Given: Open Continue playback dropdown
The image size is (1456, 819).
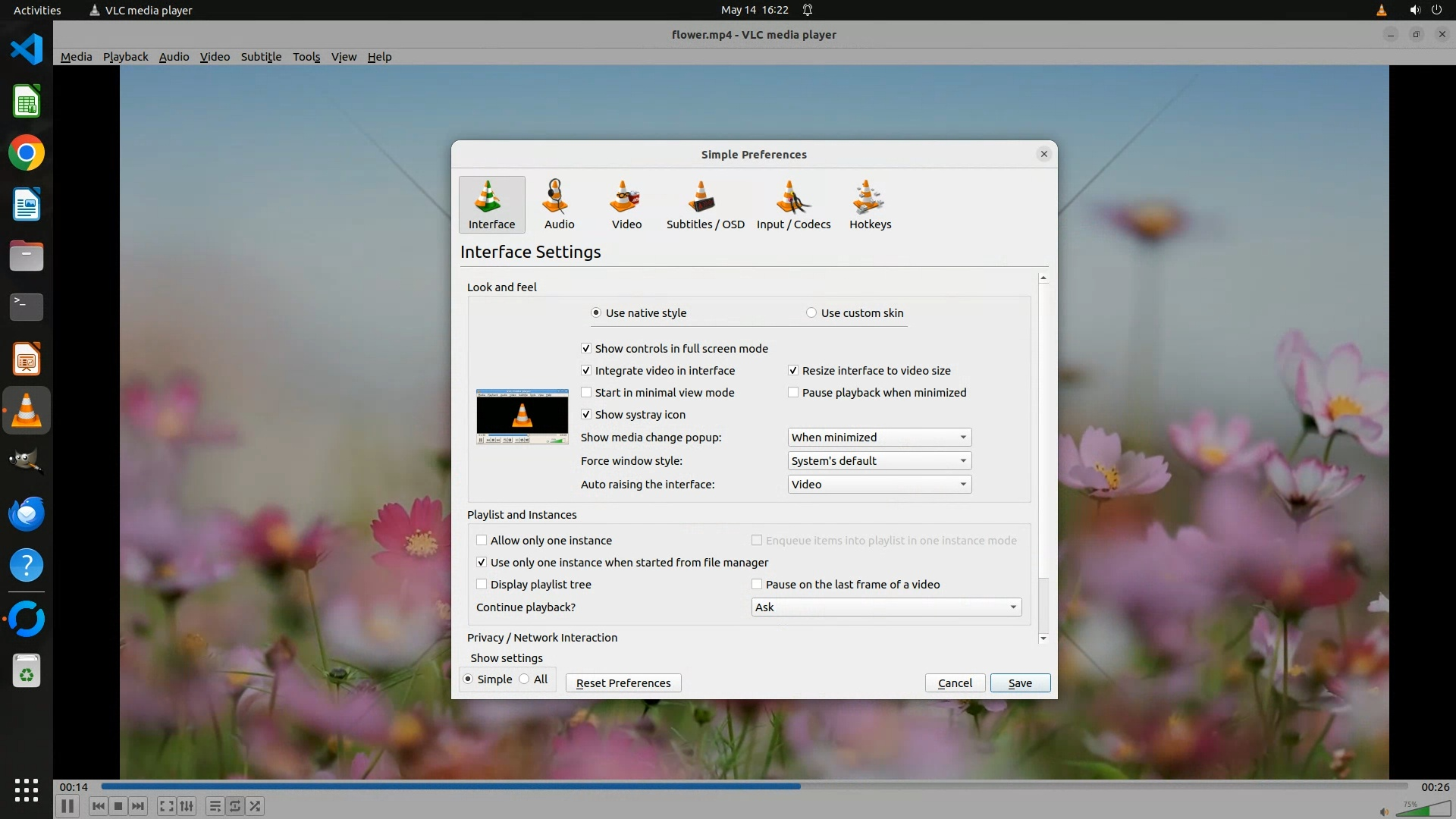Looking at the screenshot, I should click(x=886, y=607).
